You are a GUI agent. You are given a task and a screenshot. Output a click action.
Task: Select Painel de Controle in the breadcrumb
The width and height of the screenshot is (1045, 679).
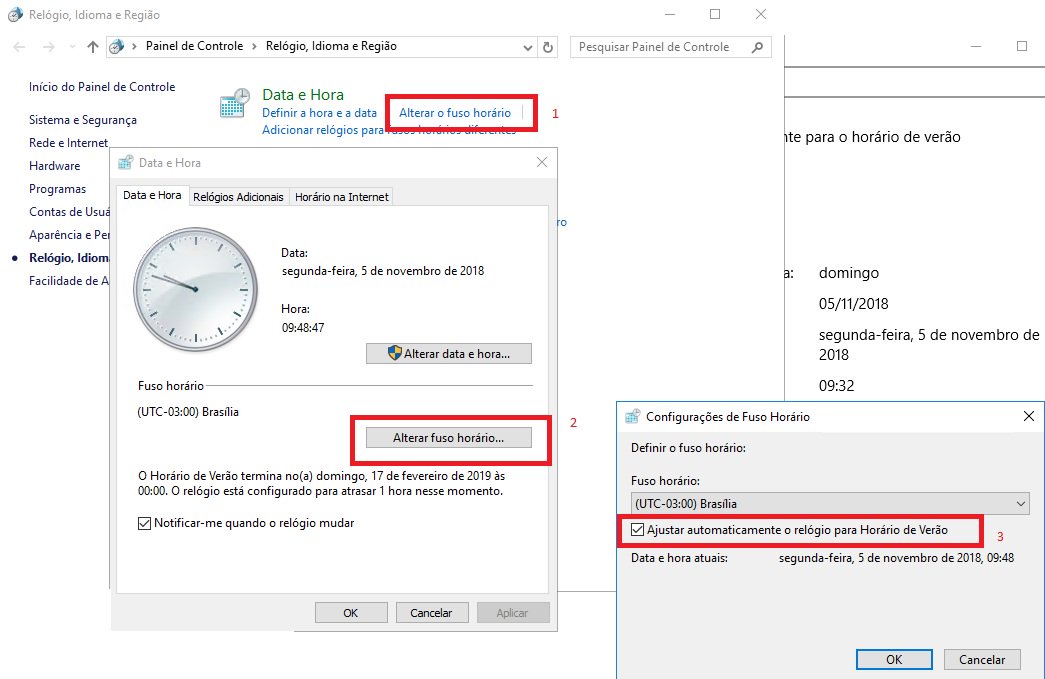coord(195,46)
